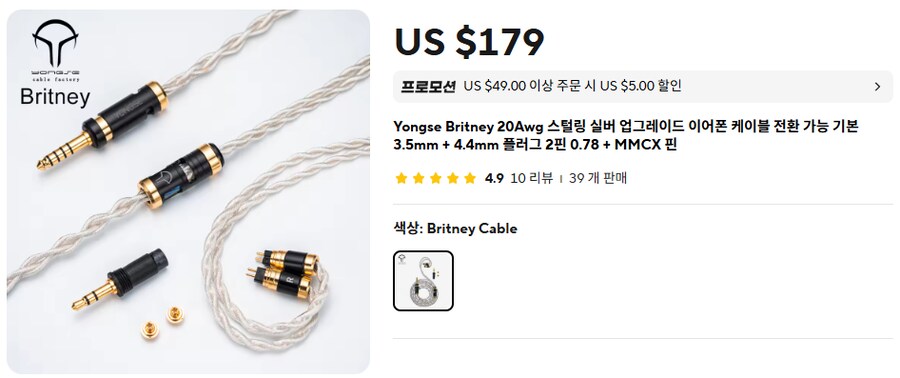The image size is (900, 378).
Task: Expand the promotion banner chevron arrow
Action: pyautogui.click(x=877, y=87)
